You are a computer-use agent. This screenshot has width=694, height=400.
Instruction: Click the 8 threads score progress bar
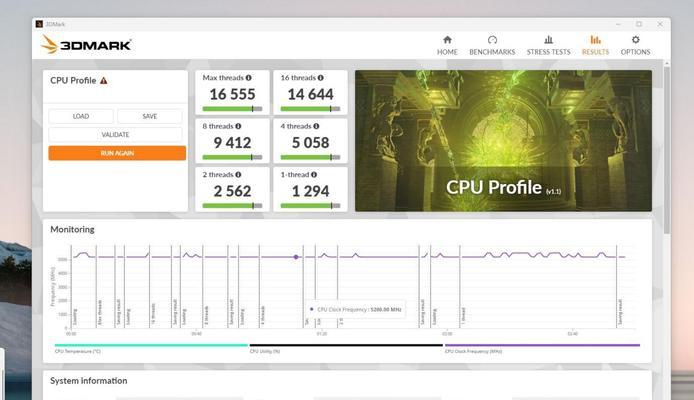[x=232, y=157]
